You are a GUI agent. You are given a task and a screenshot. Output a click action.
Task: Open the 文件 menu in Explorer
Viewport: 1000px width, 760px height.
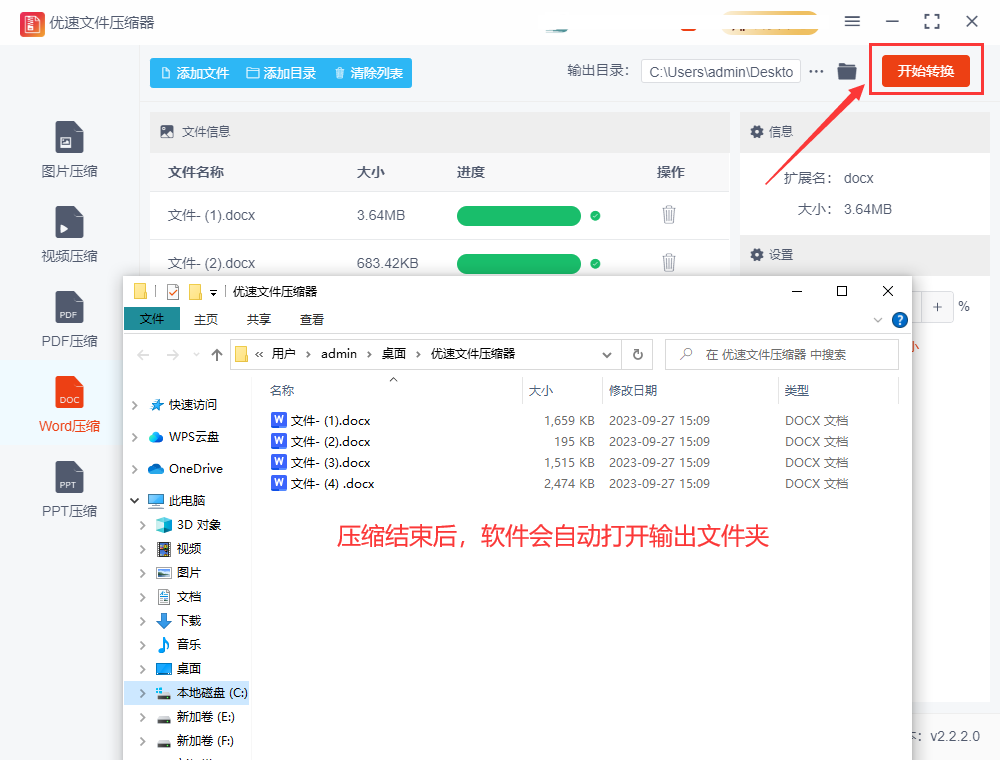tap(152, 319)
